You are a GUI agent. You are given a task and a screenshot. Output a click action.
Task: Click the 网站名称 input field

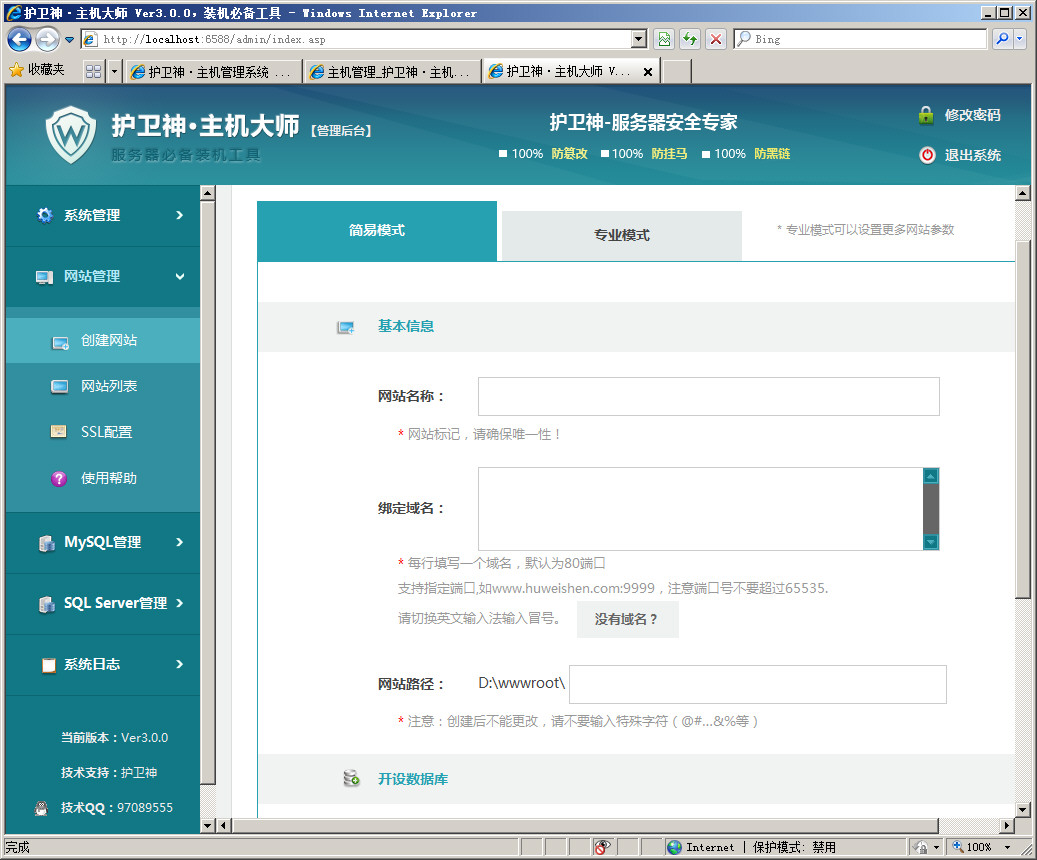click(x=708, y=396)
